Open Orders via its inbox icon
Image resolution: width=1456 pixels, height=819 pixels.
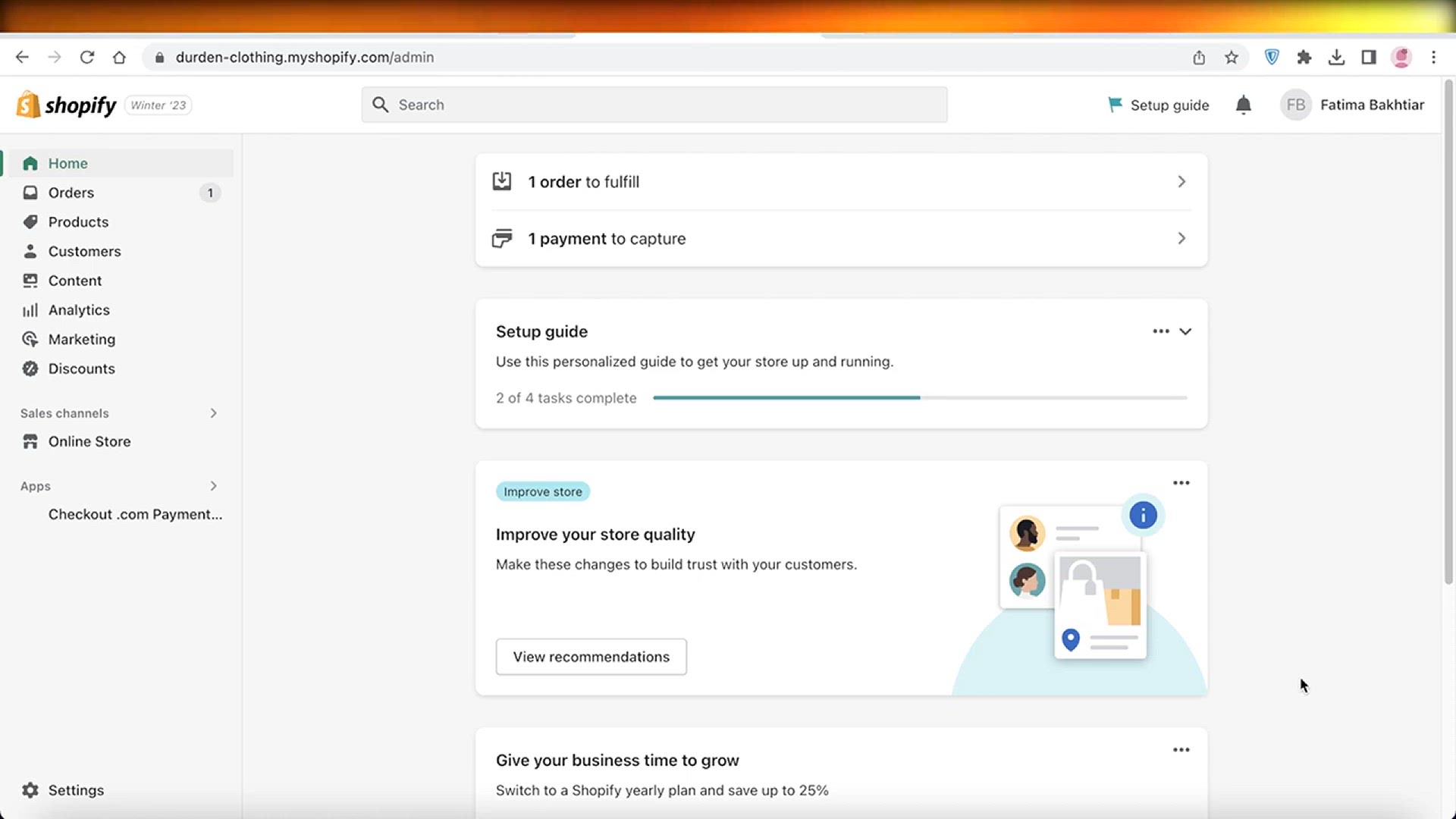[30, 193]
